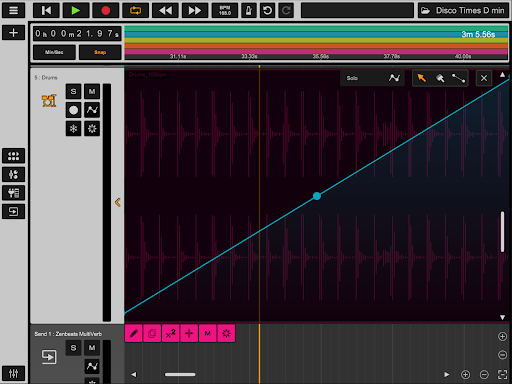Enable loop mode in transport bar
Image resolution: width=512 pixels, height=384 pixels.
(135, 10)
